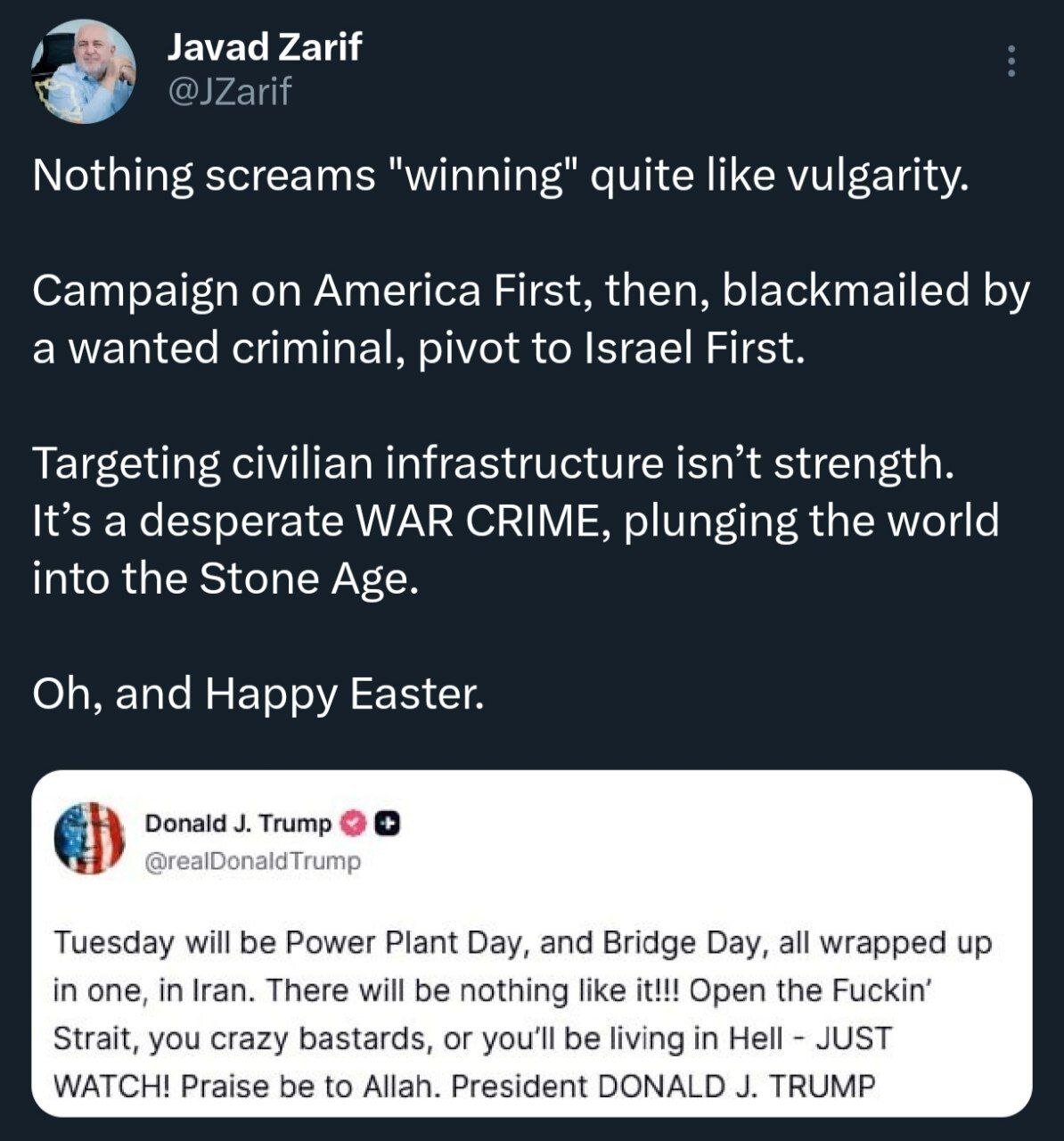Open the @JZarif handle link
The image size is (1064, 1141).
coord(229,92)
